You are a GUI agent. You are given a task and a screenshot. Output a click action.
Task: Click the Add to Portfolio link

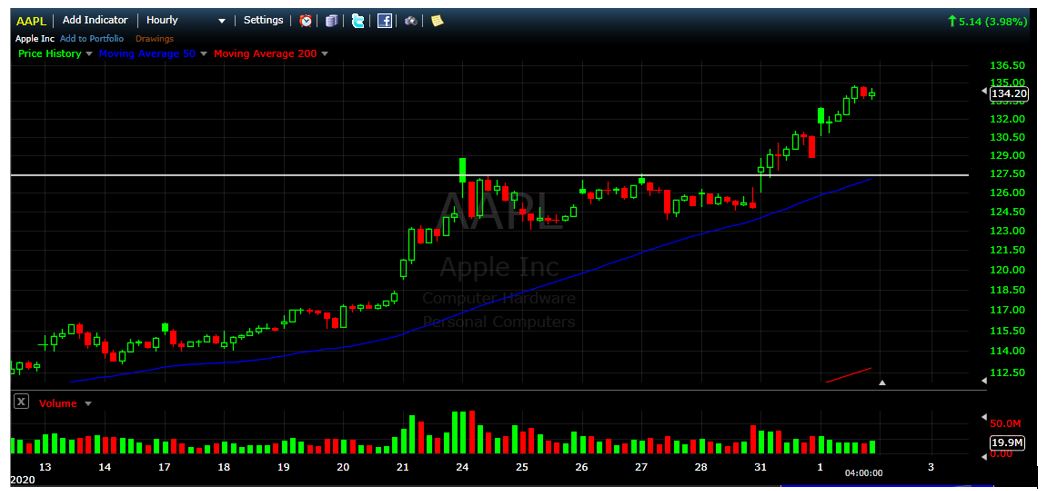[x=91, y=39]
